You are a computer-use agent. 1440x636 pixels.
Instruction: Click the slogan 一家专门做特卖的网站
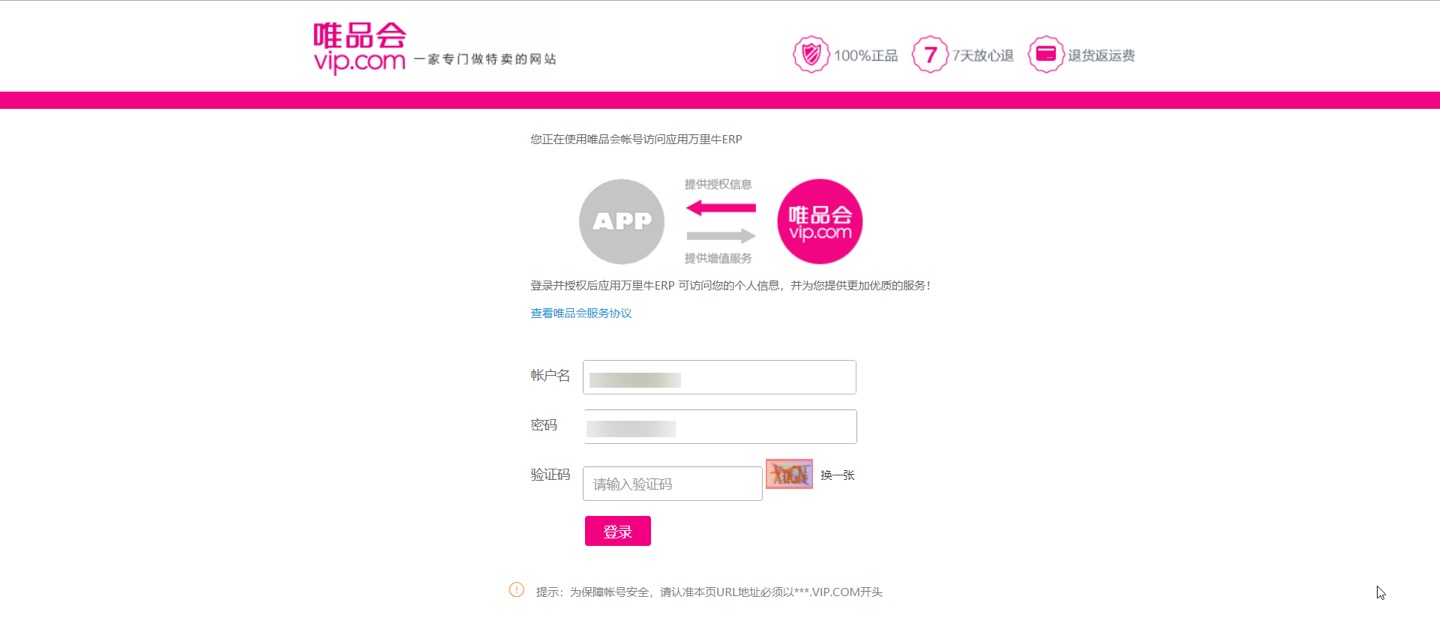(485, 59)
